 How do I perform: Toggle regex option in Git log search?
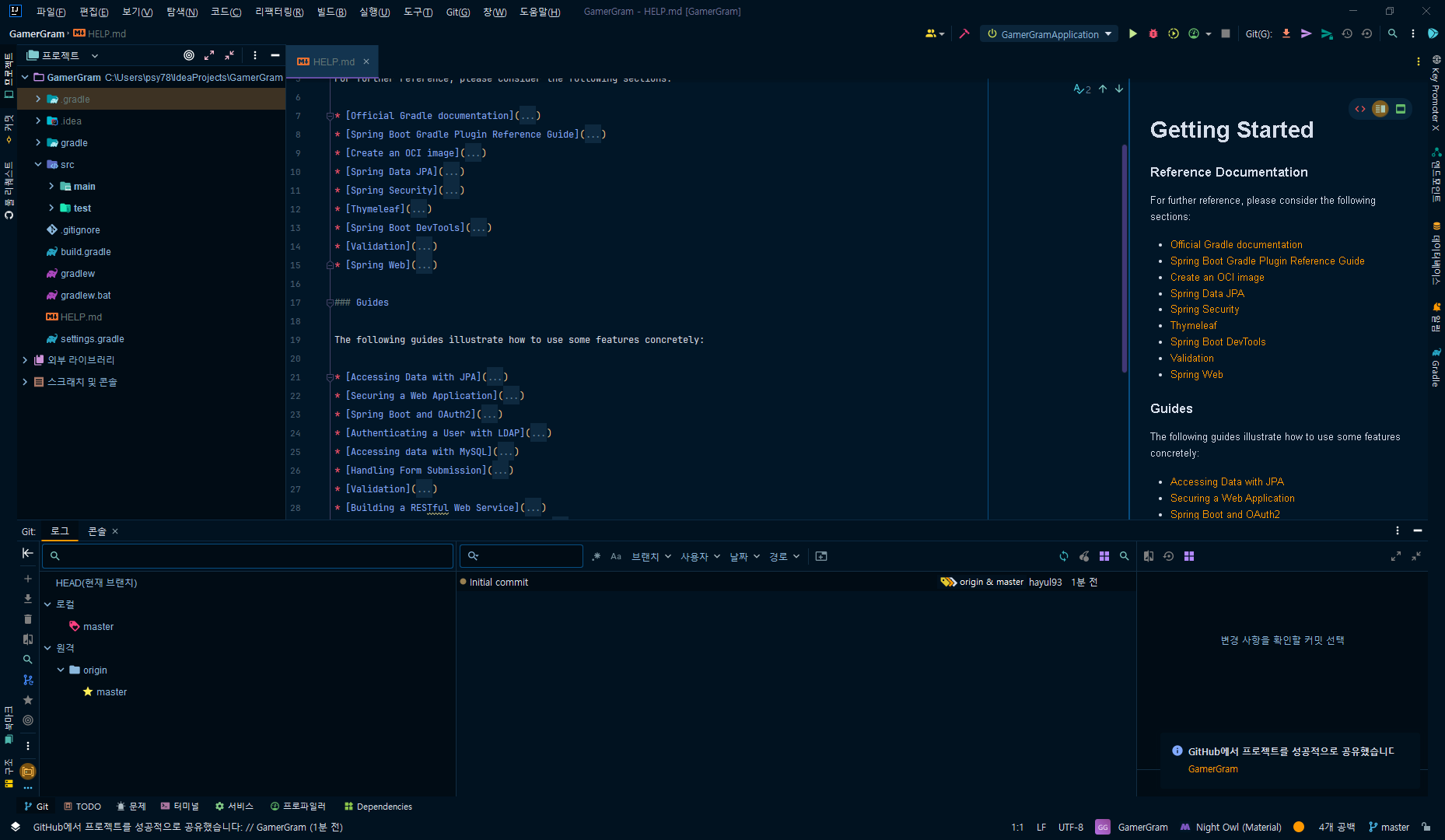596,556
